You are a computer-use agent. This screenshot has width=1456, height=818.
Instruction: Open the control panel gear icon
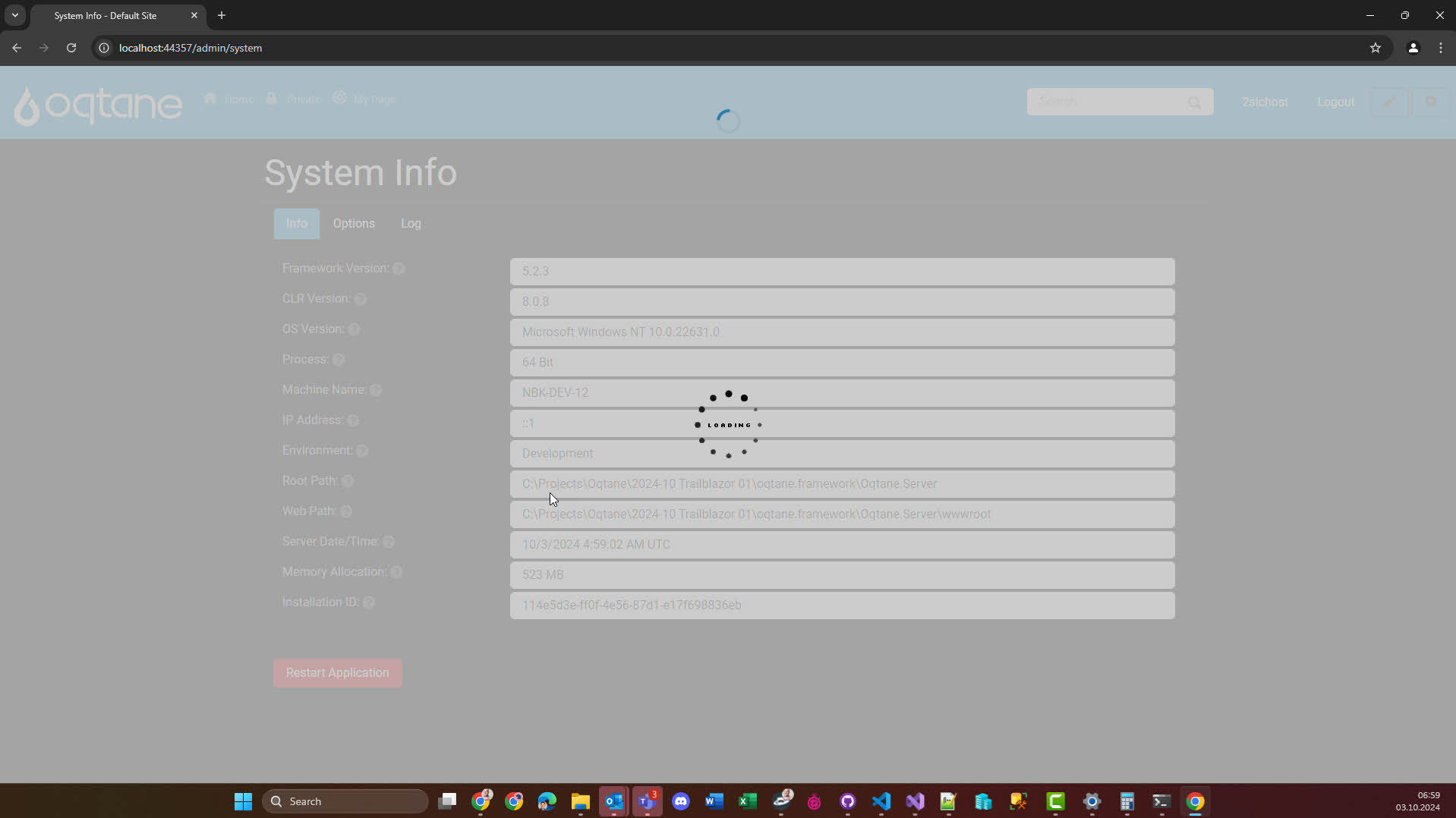(1430, 102)
